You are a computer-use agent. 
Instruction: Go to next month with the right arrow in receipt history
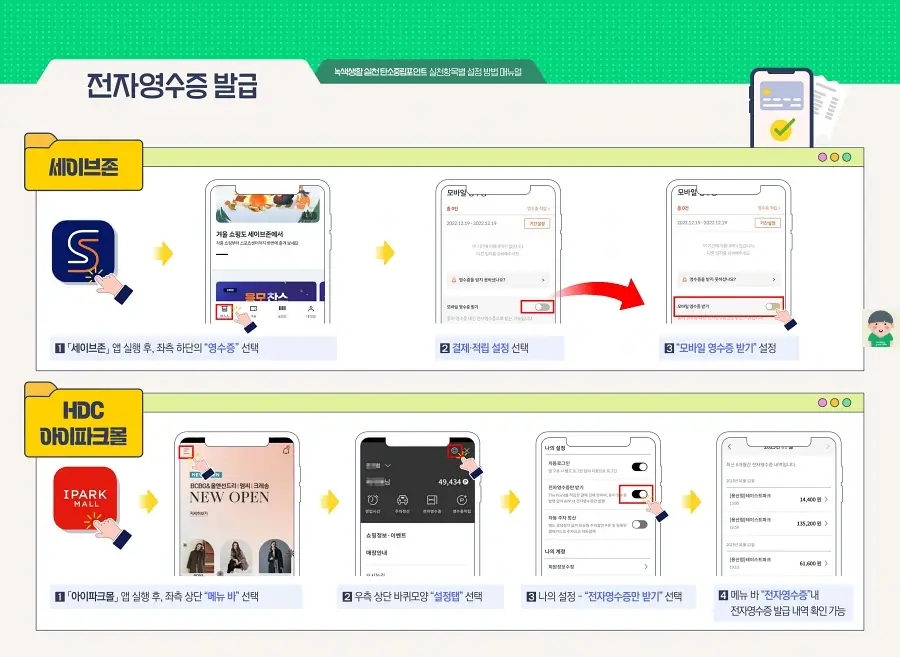(828, 446)
